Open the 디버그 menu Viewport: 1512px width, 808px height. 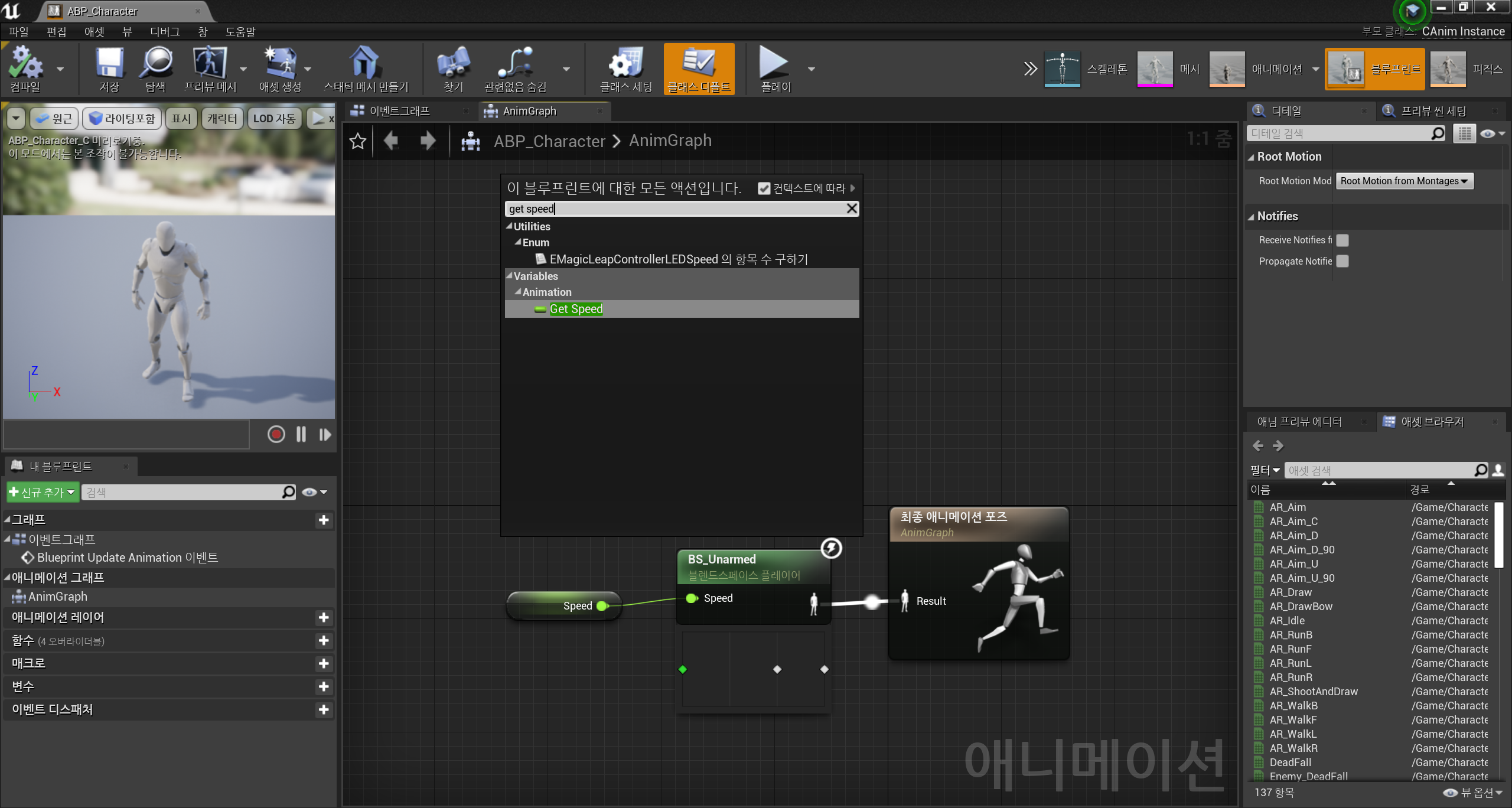click(165, 32)
